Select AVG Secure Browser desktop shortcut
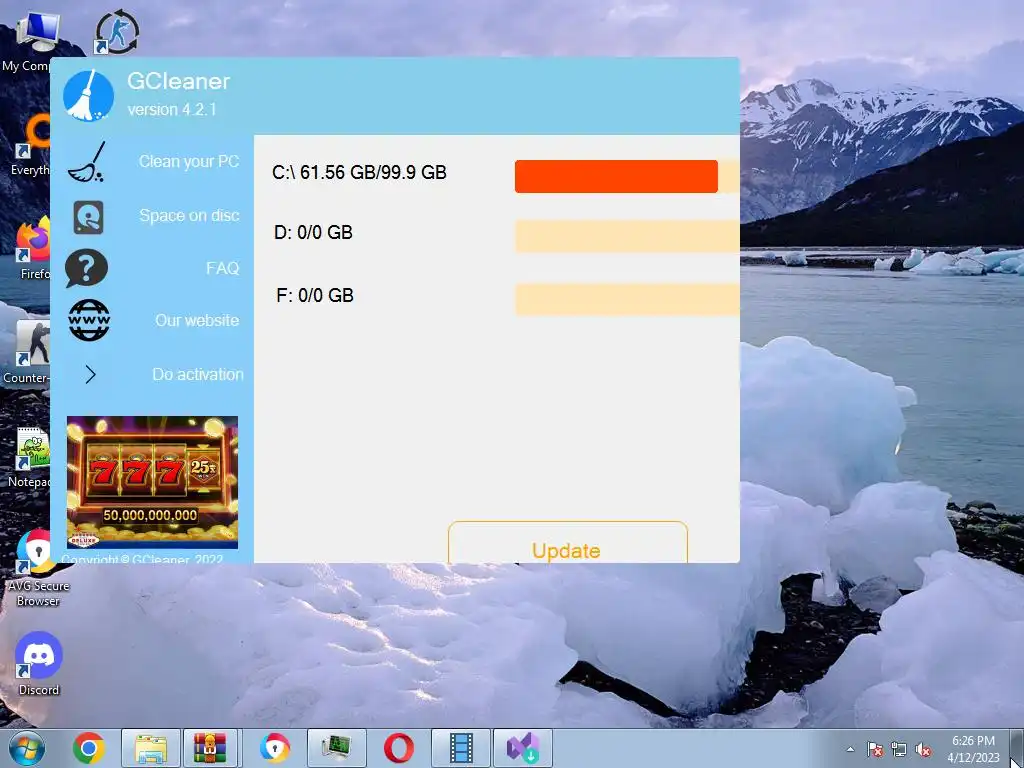1024x768 pixels. (x=38, y=568)
